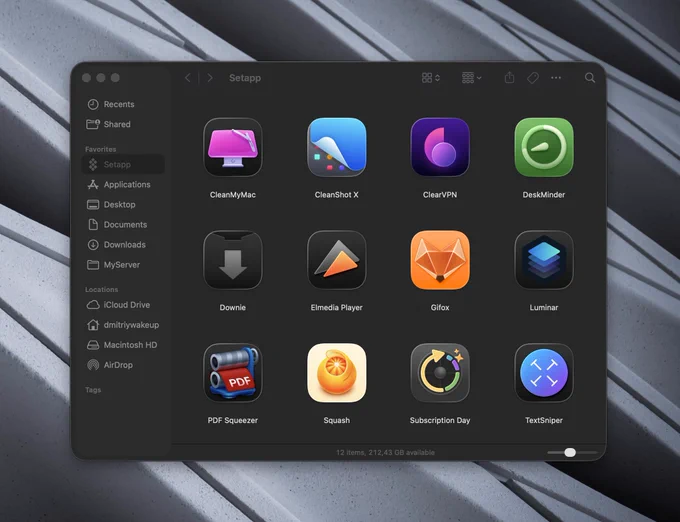Click the CleanShot X name label
Screen dimensions: 680x522
(x=337, y=195)
